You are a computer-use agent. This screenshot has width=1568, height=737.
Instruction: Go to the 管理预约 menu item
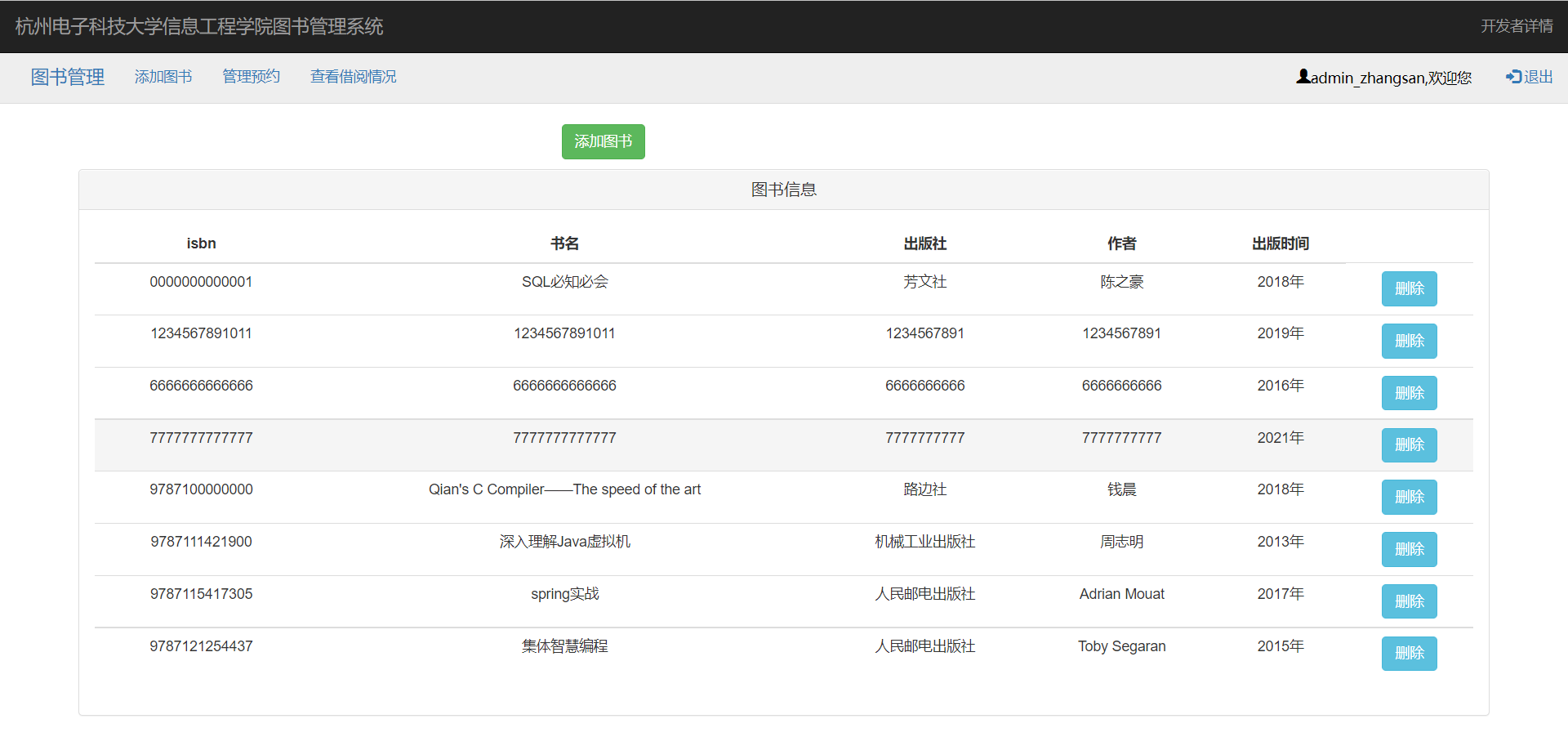point(252,76)
